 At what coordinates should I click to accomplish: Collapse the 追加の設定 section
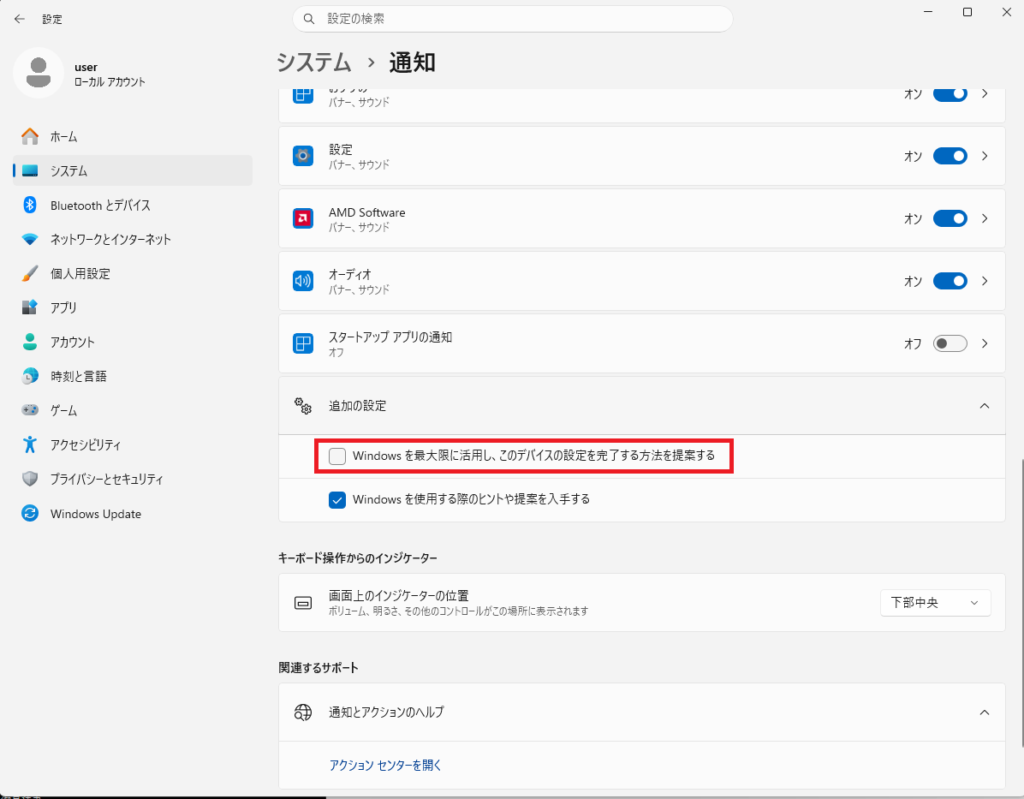[x=985, y=406]
